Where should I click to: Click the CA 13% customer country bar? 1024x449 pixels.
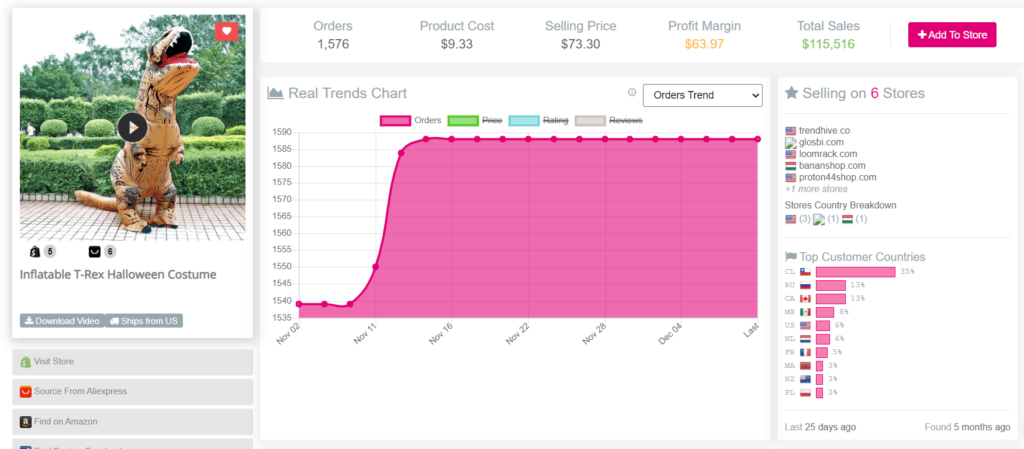831,299
